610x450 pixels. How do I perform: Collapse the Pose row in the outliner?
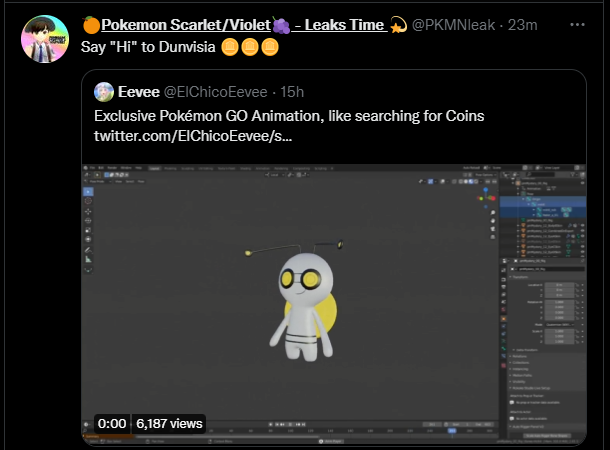click(x=519, y=193)
